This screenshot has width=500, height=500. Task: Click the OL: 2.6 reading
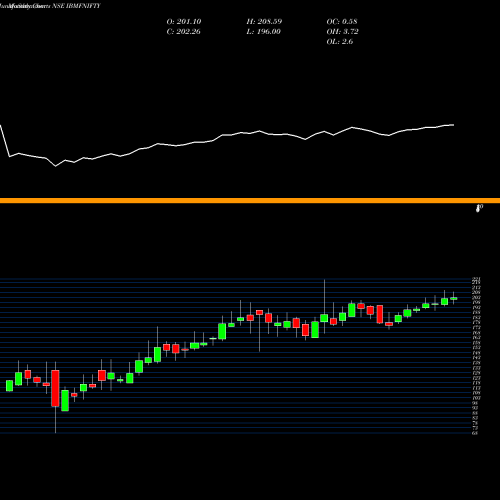[x=340, y=41]
